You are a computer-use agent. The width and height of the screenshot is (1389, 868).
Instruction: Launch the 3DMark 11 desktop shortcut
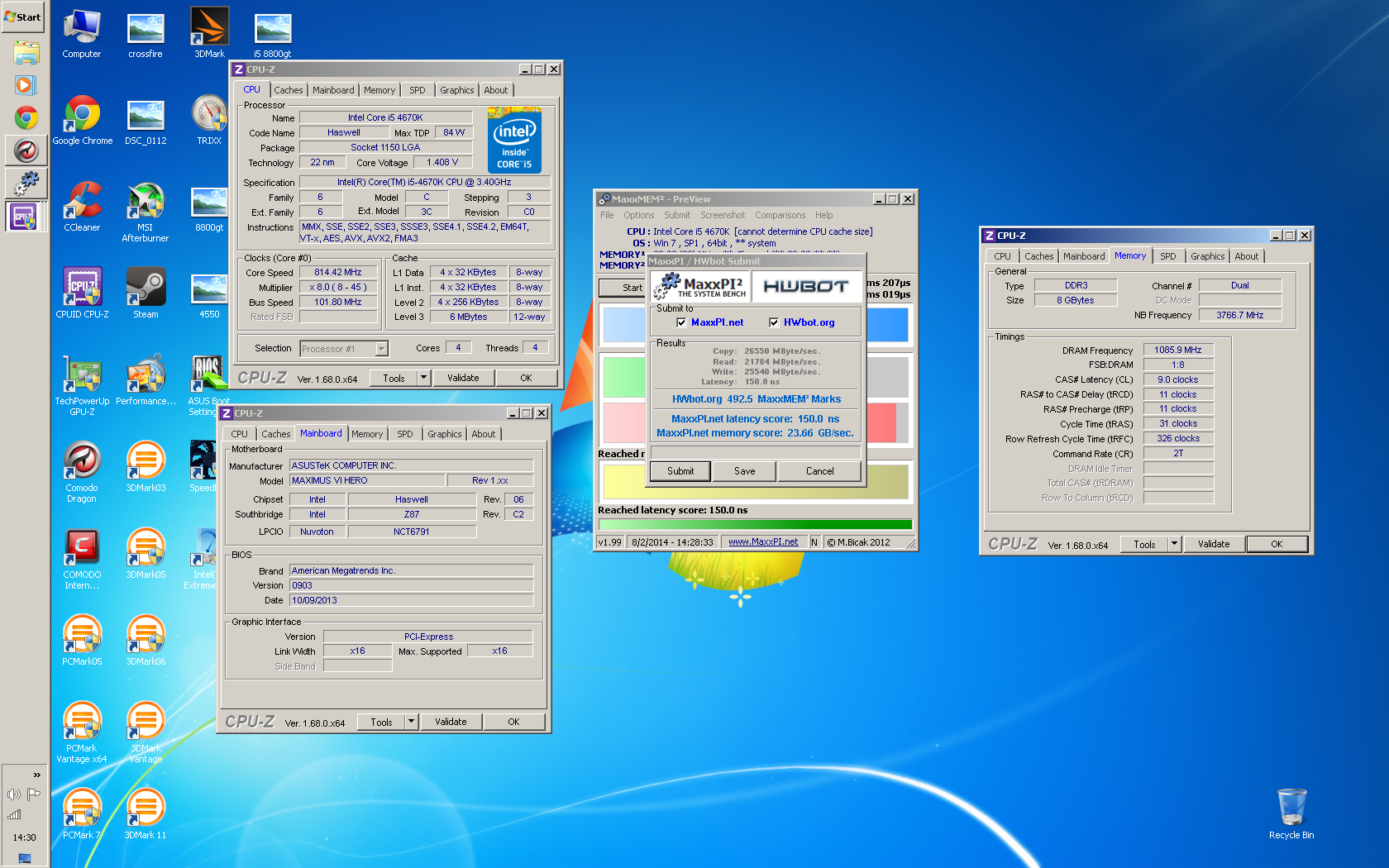pyautogui.click(x=146, y=814)
